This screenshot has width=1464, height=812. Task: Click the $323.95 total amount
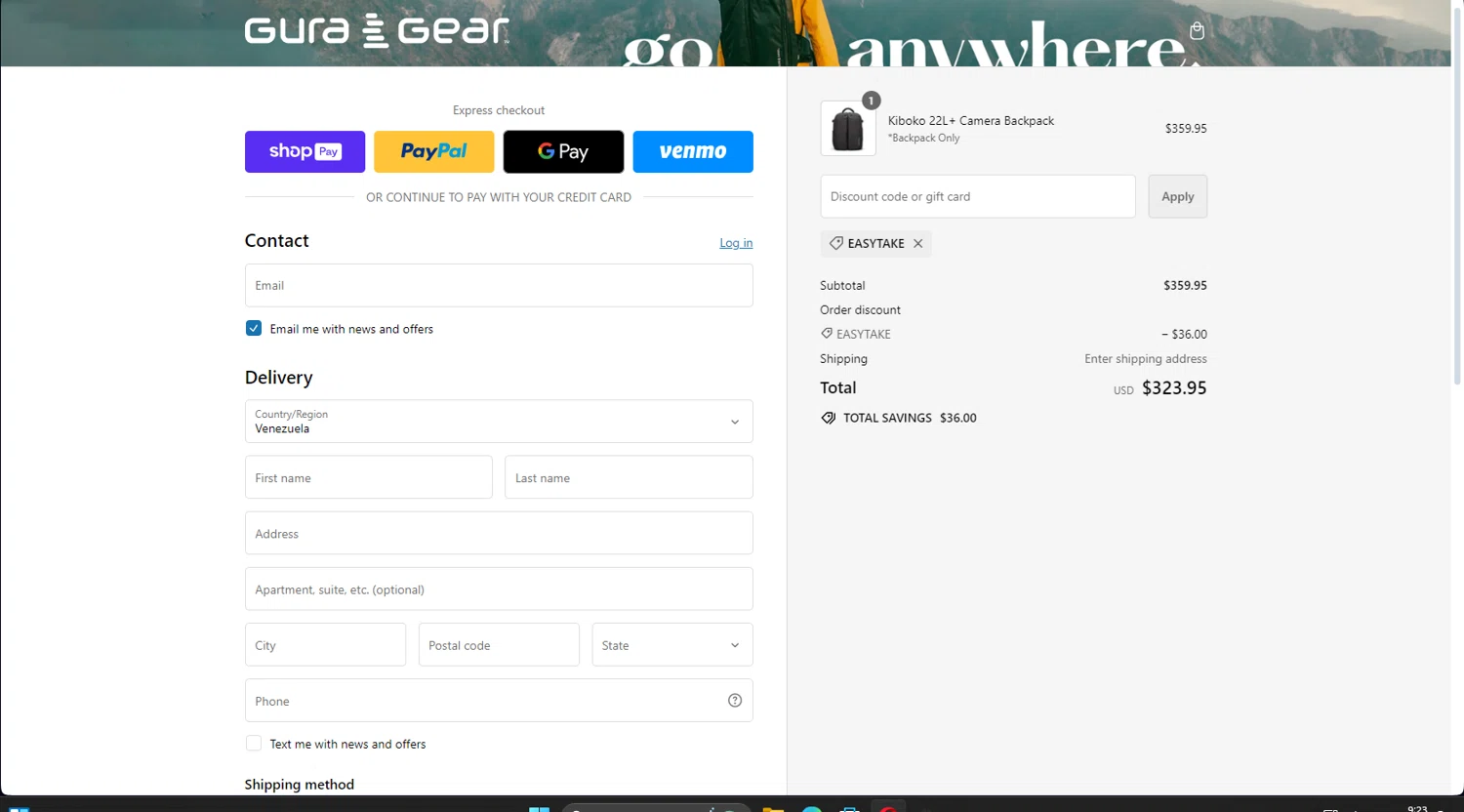click(x=1174, y=388)
